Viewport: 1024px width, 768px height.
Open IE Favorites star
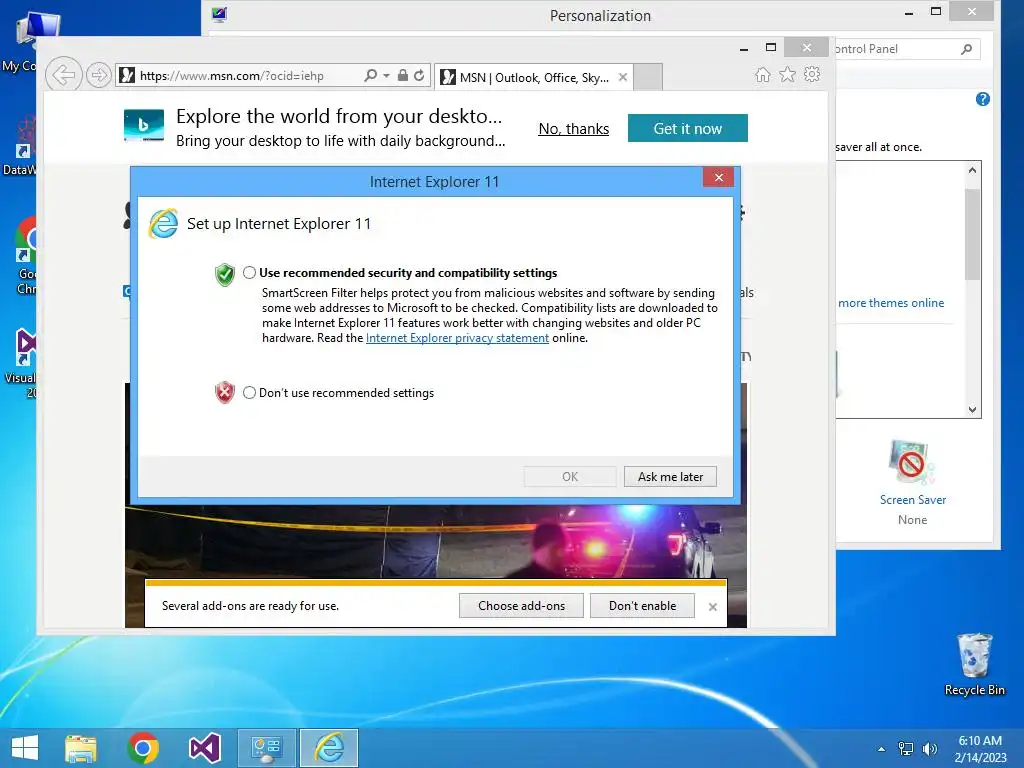coord(788,74)
